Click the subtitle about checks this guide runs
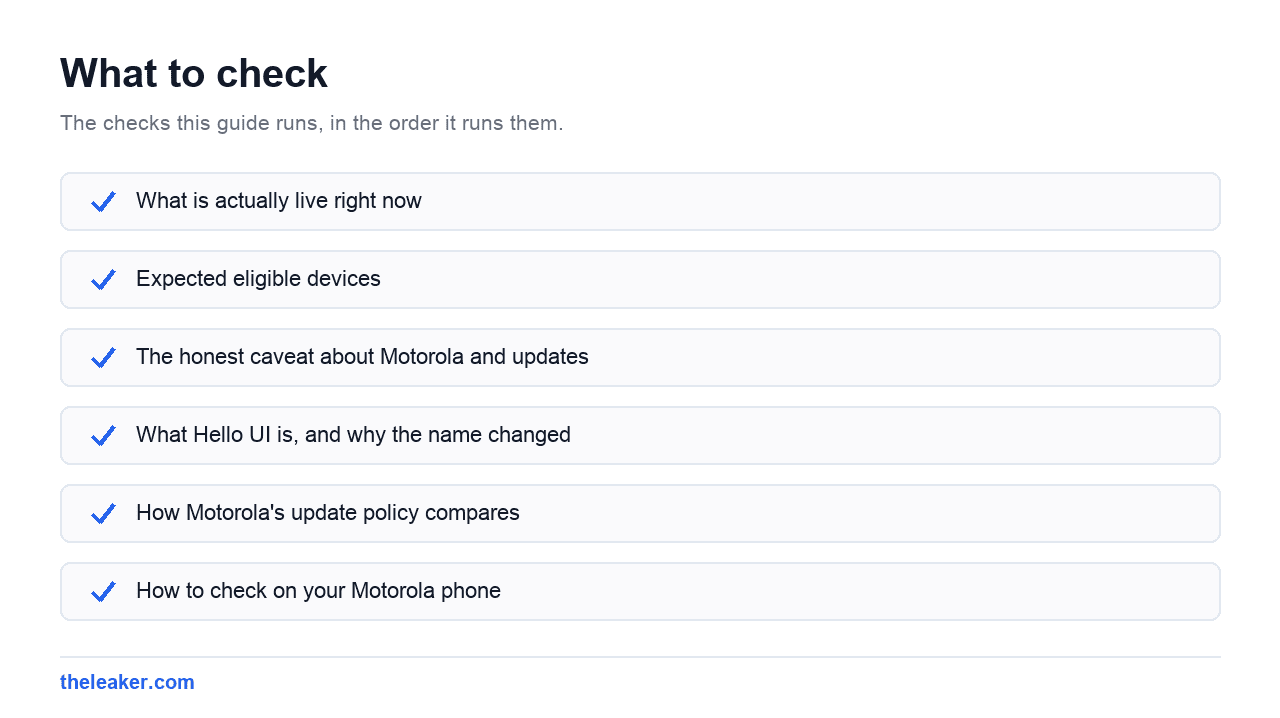 coord(312,123)
